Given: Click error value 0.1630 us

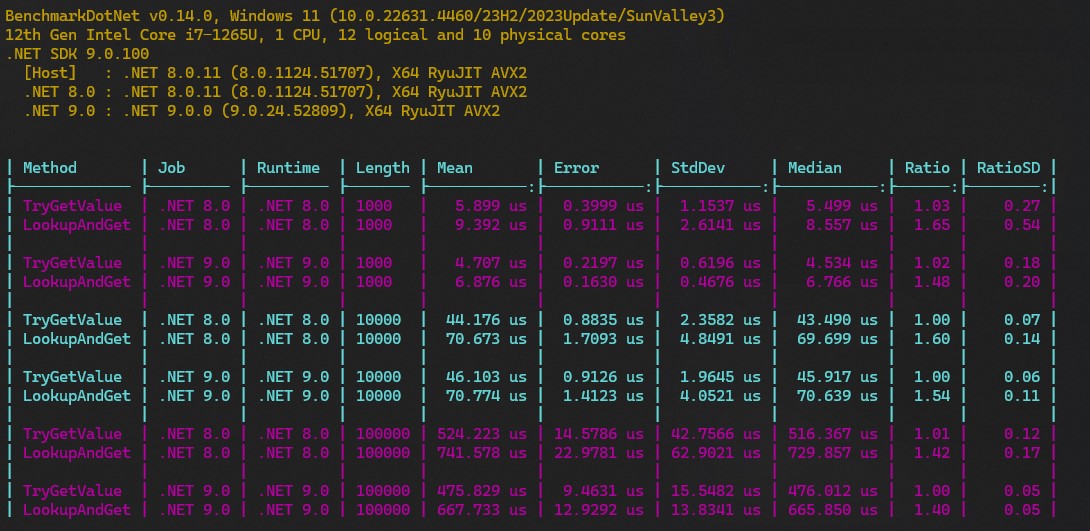Looking at the screenshot, I should [603, 281].
